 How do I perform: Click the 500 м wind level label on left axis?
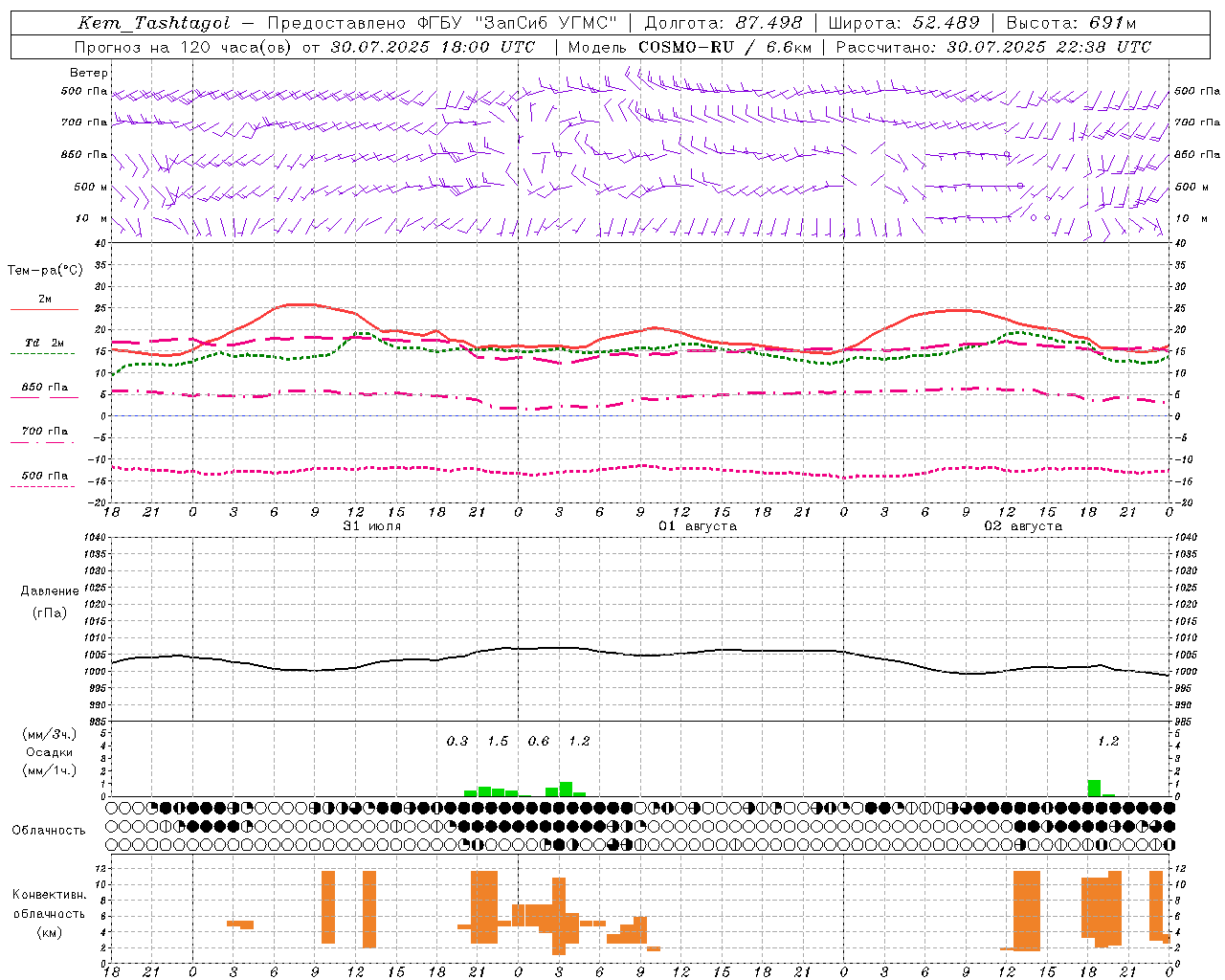pos(91,187)
